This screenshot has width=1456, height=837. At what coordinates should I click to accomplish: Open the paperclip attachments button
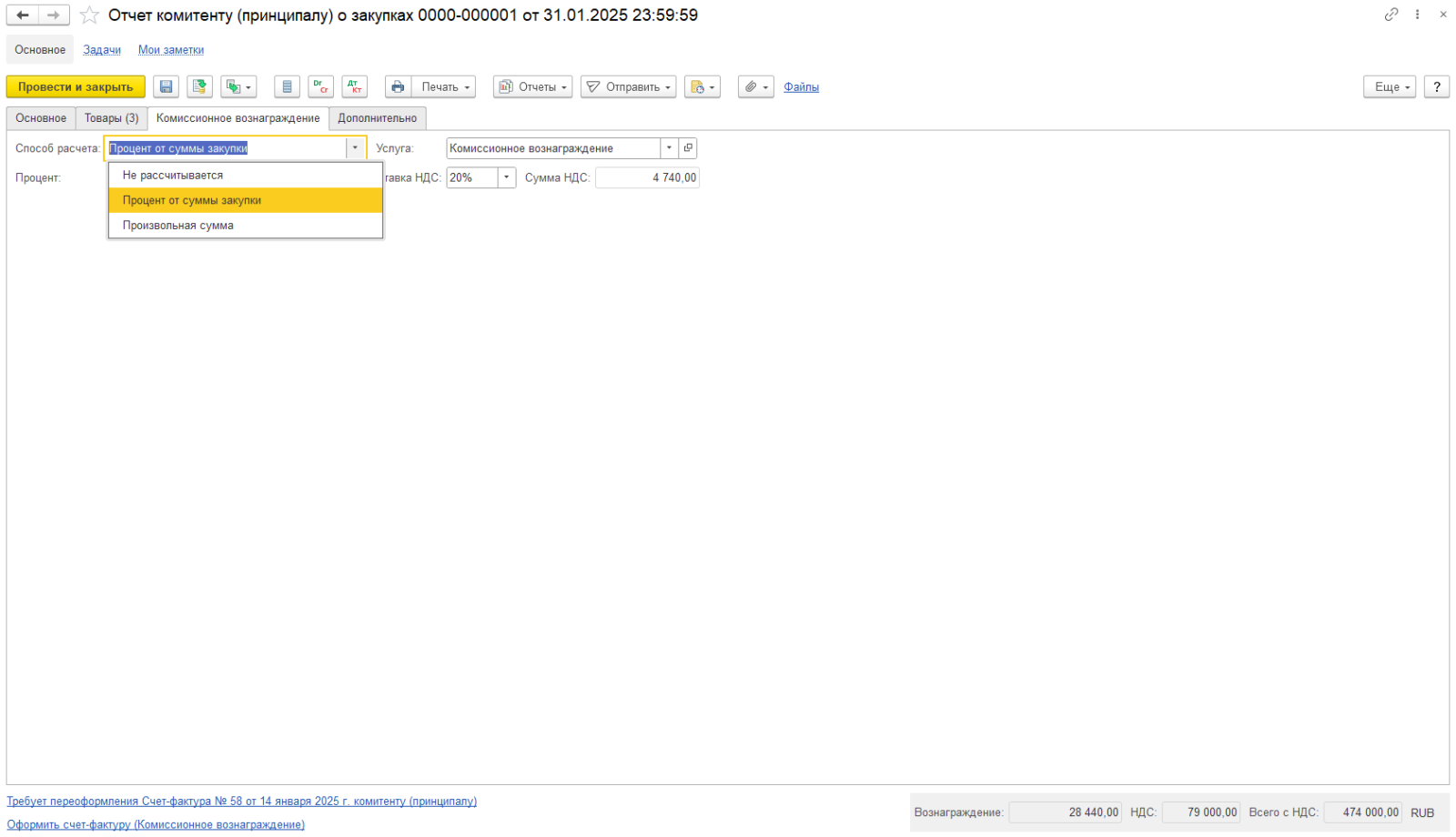pos(755,87)
